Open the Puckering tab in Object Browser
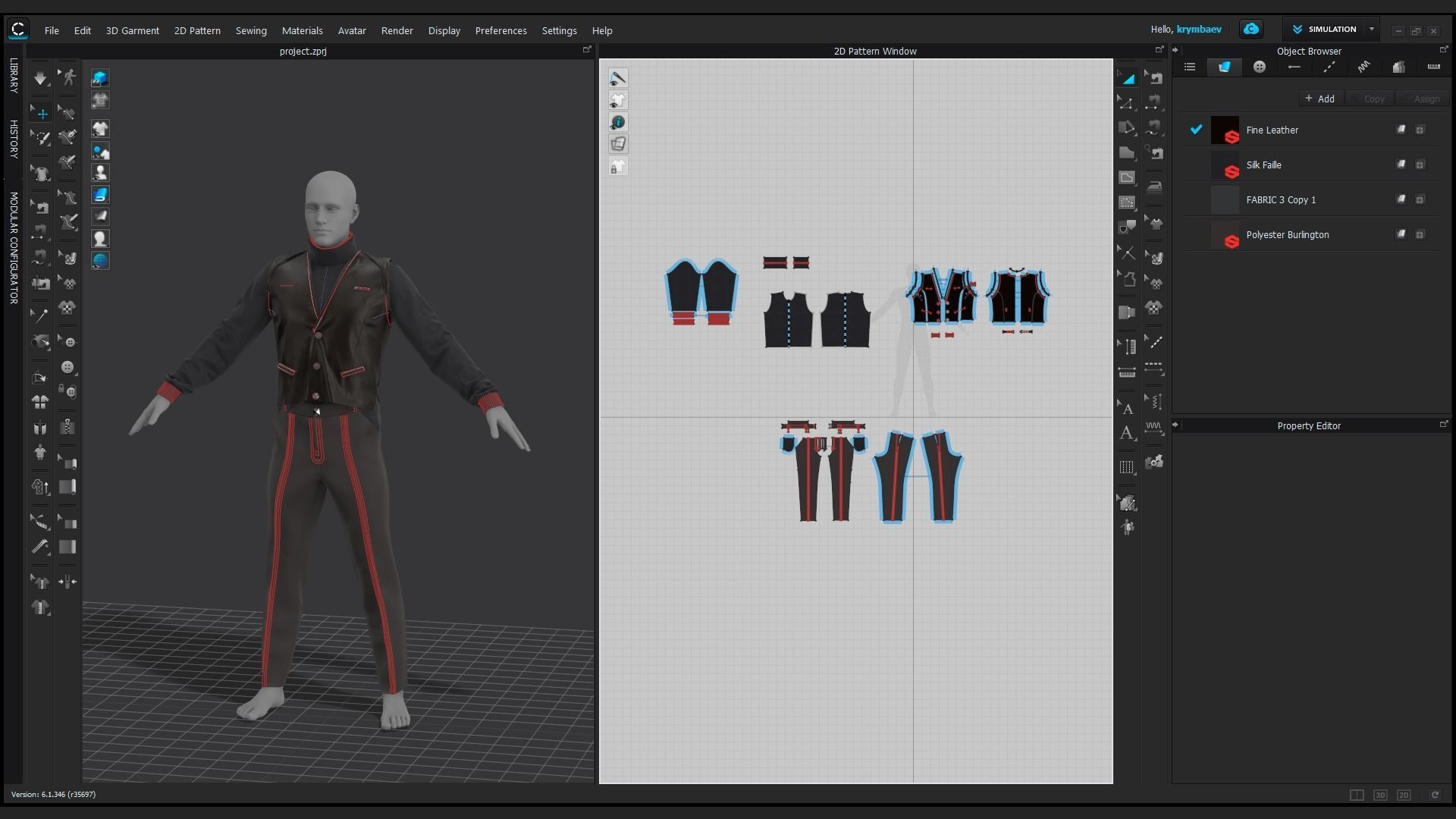 1364,67
